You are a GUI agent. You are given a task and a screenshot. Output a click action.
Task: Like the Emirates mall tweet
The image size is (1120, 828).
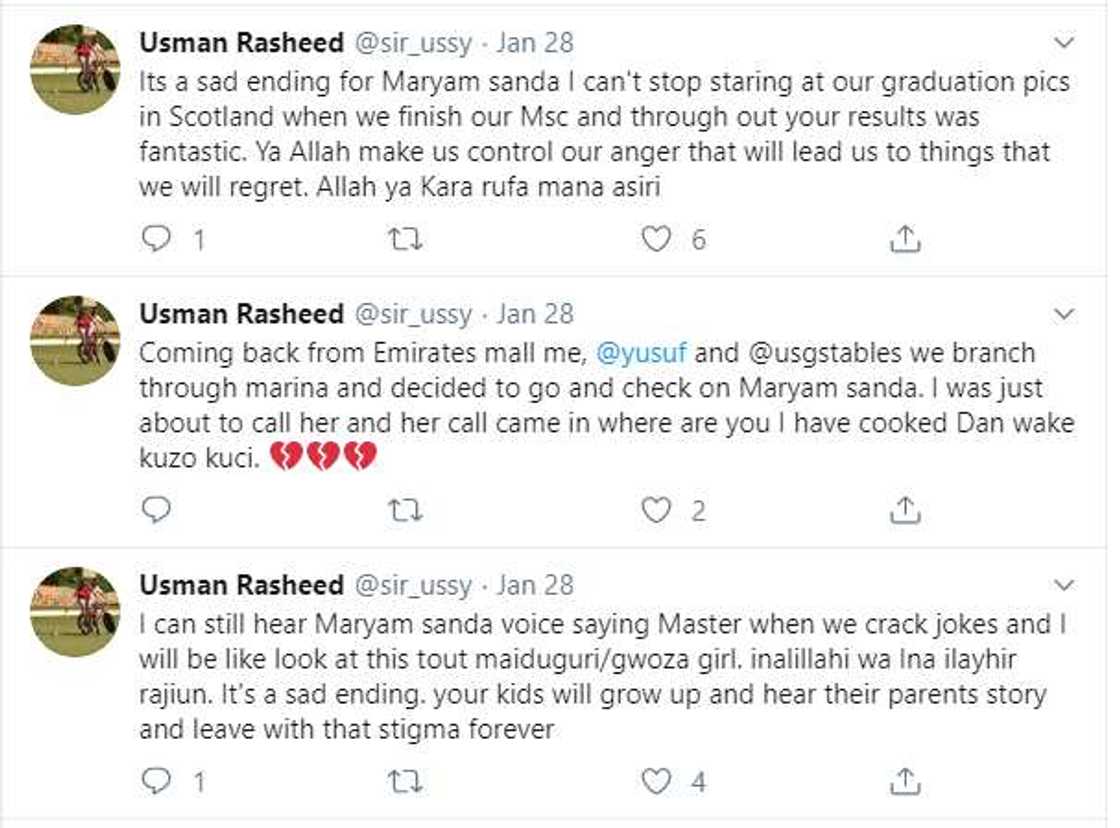[x=657, y=511]
